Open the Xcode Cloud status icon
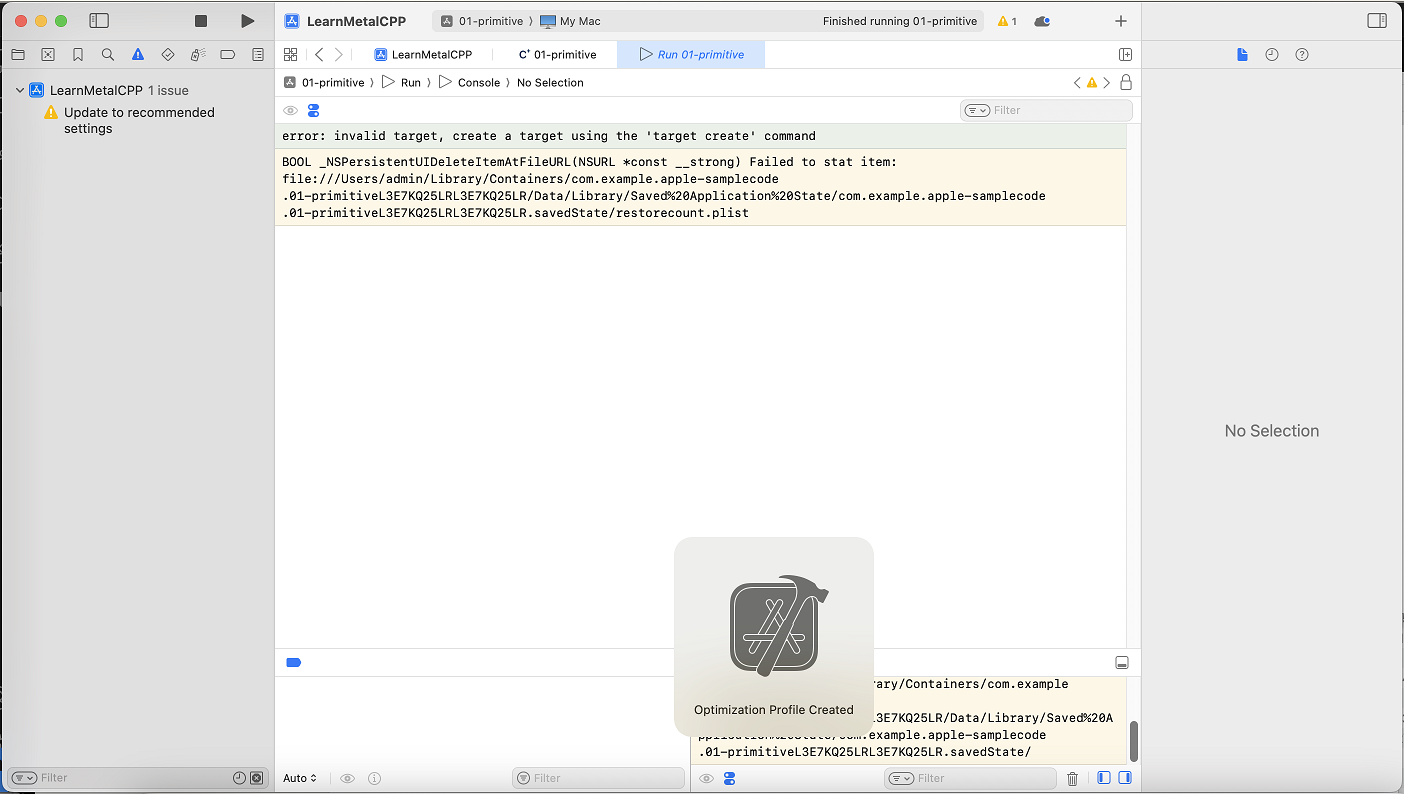The image size is (1404, 794). [x=1042, y=21]
